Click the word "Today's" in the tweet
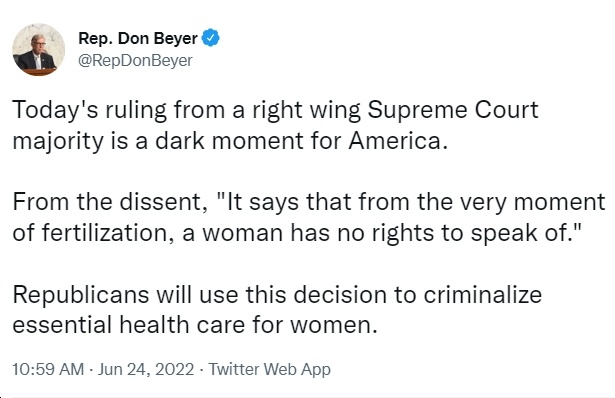This screenshot has height=398, width=615. coord(55,110)
